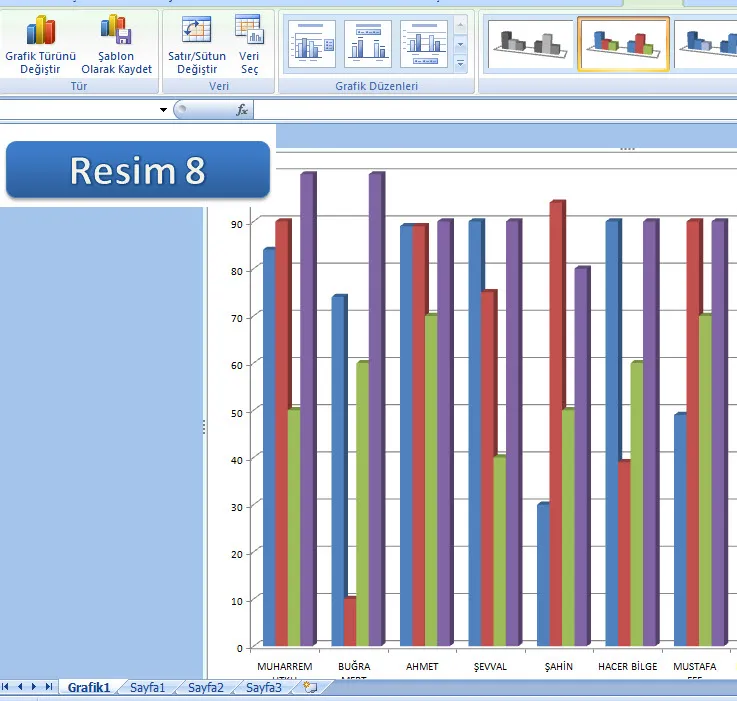The width and height of the screenshot is (737, 701).
Task: Open the Name Box dropdown arrow
Action: tap(163, 110)
